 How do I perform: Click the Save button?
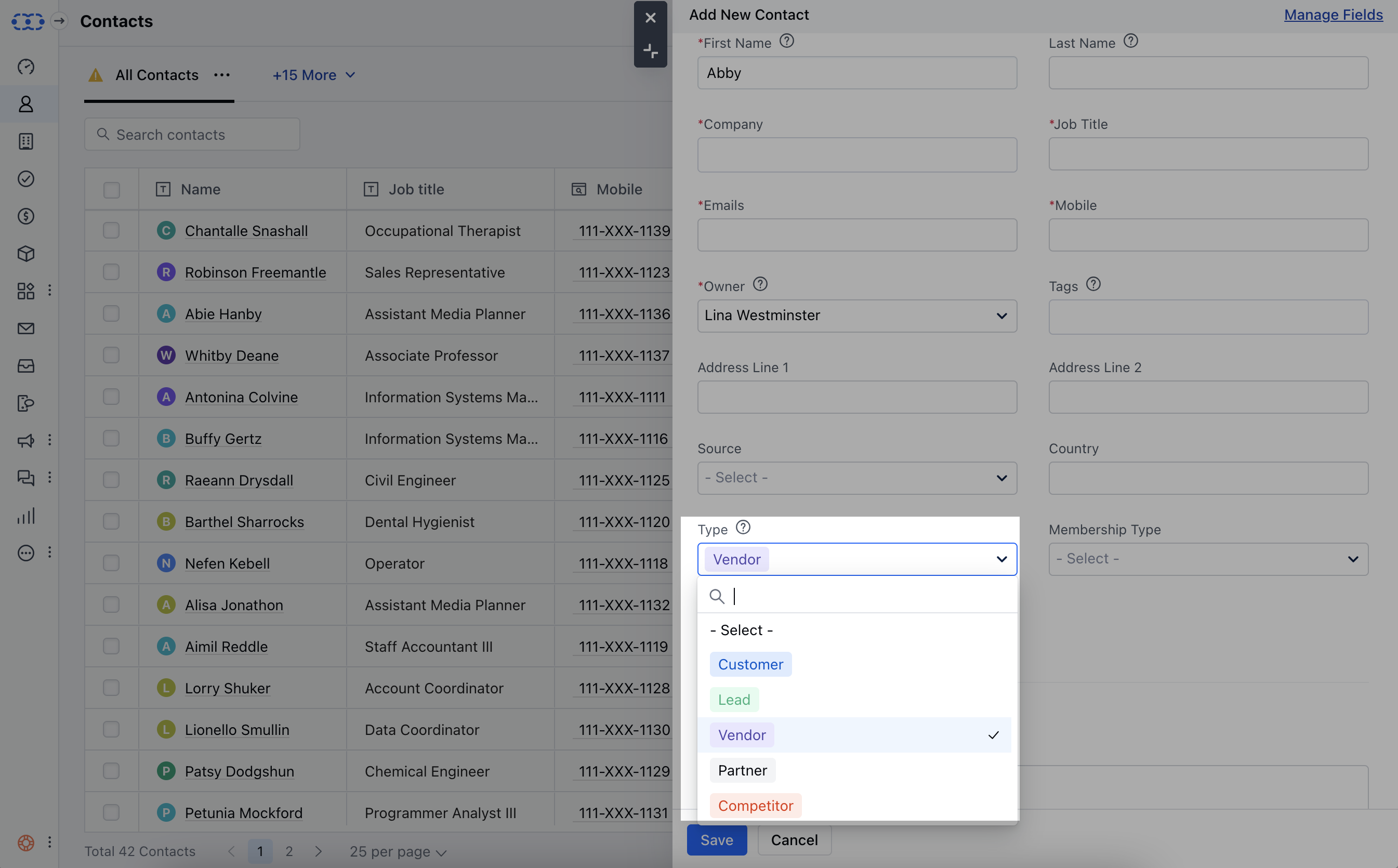coord(716,840)
